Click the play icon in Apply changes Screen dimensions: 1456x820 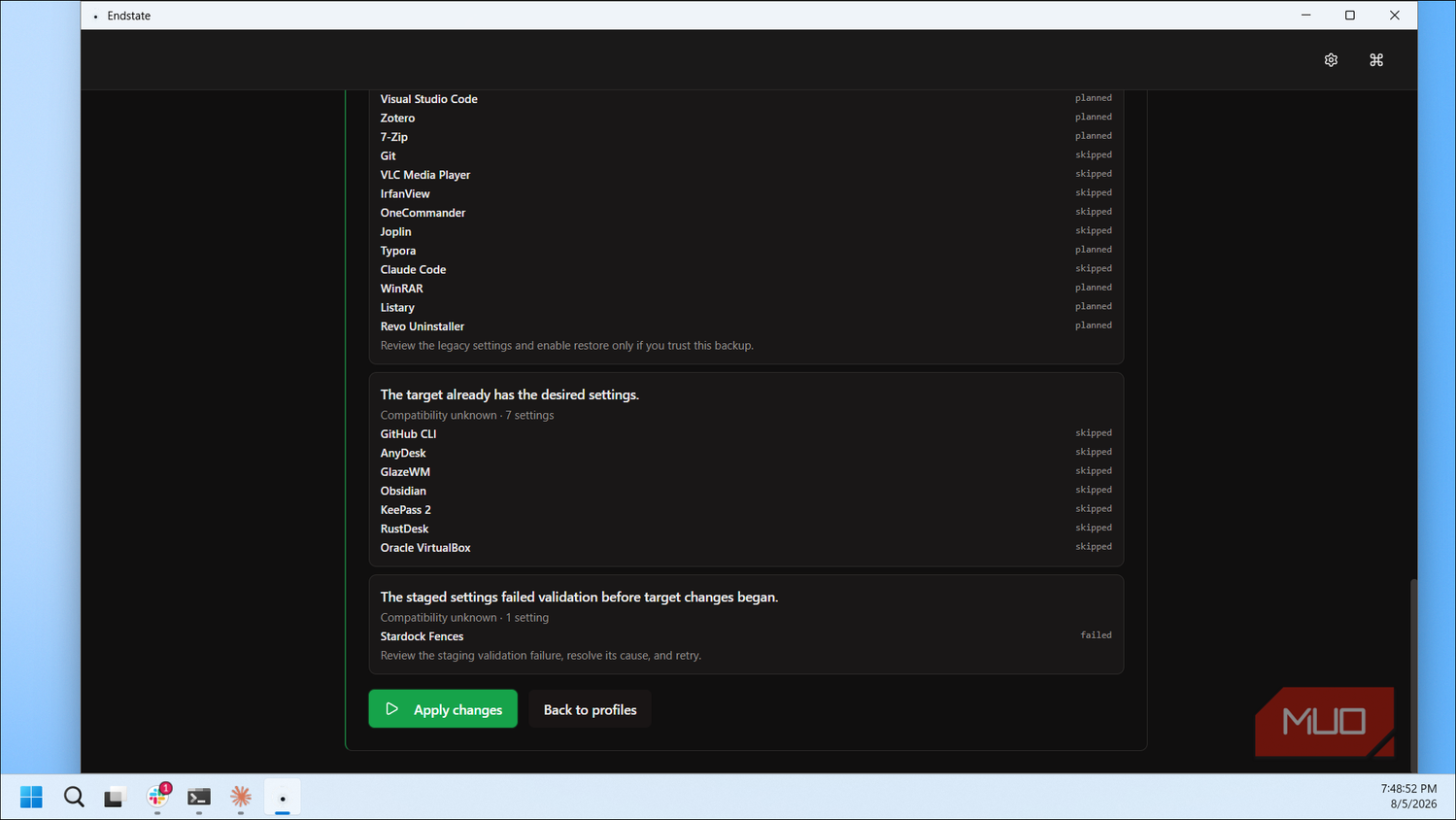coord(392,709)
